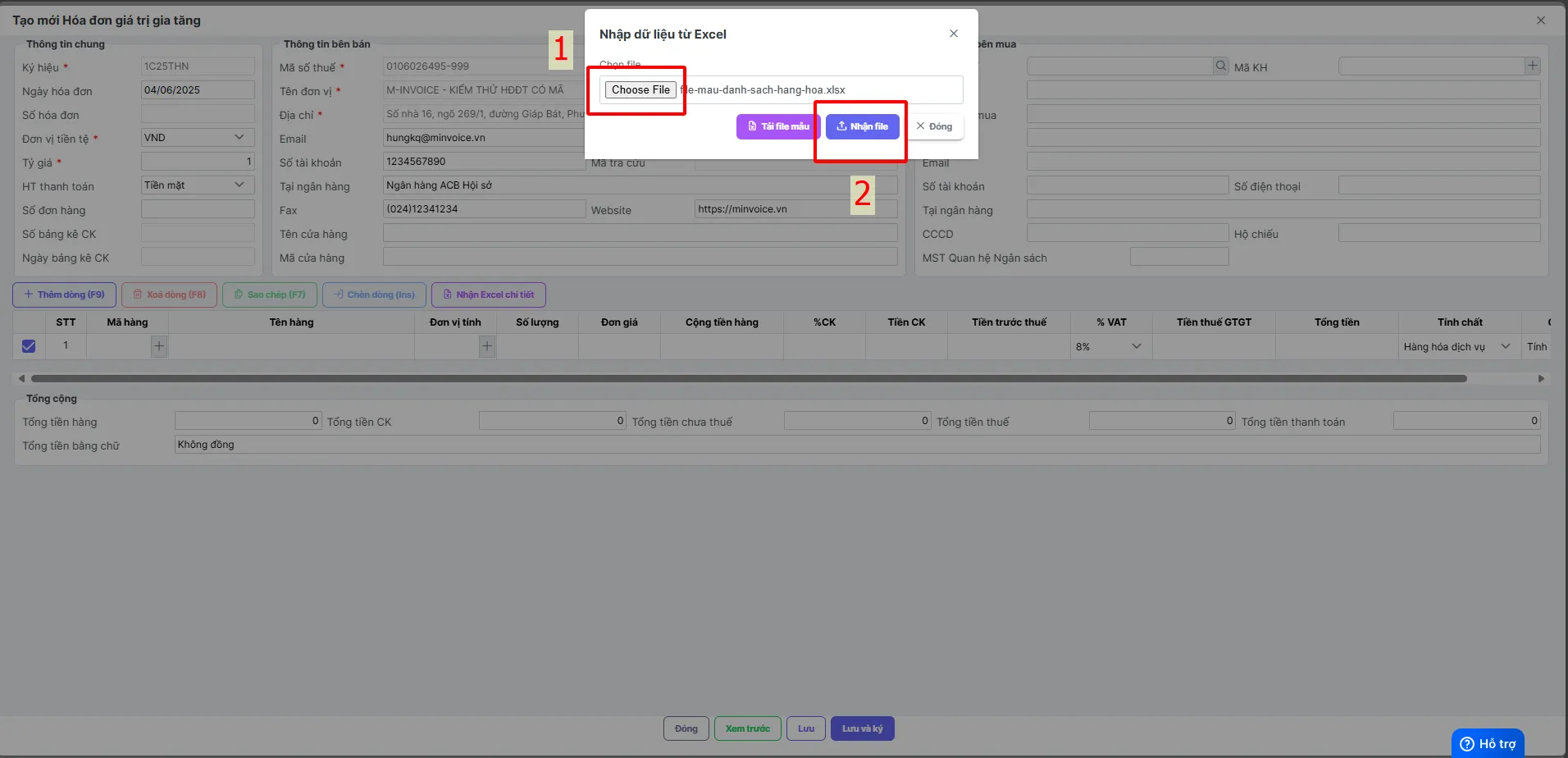The image size is (1568, 758).
Task: Click the Tổng tiền bằng chữ field
Action: [x=857, y=445]
